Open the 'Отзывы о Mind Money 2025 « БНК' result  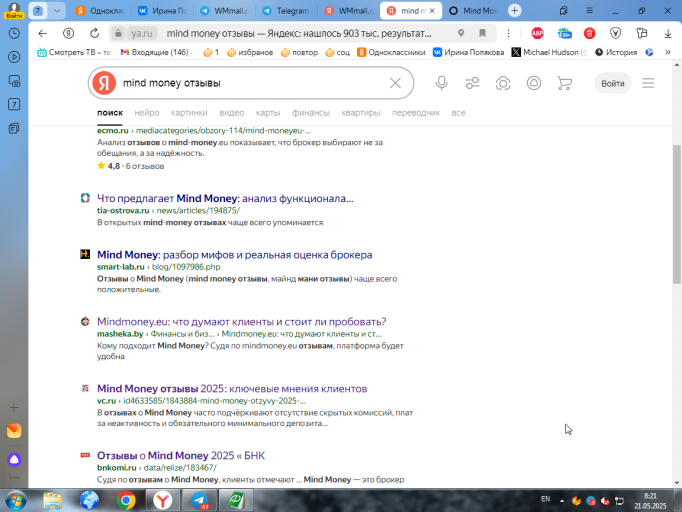[181, 455]
